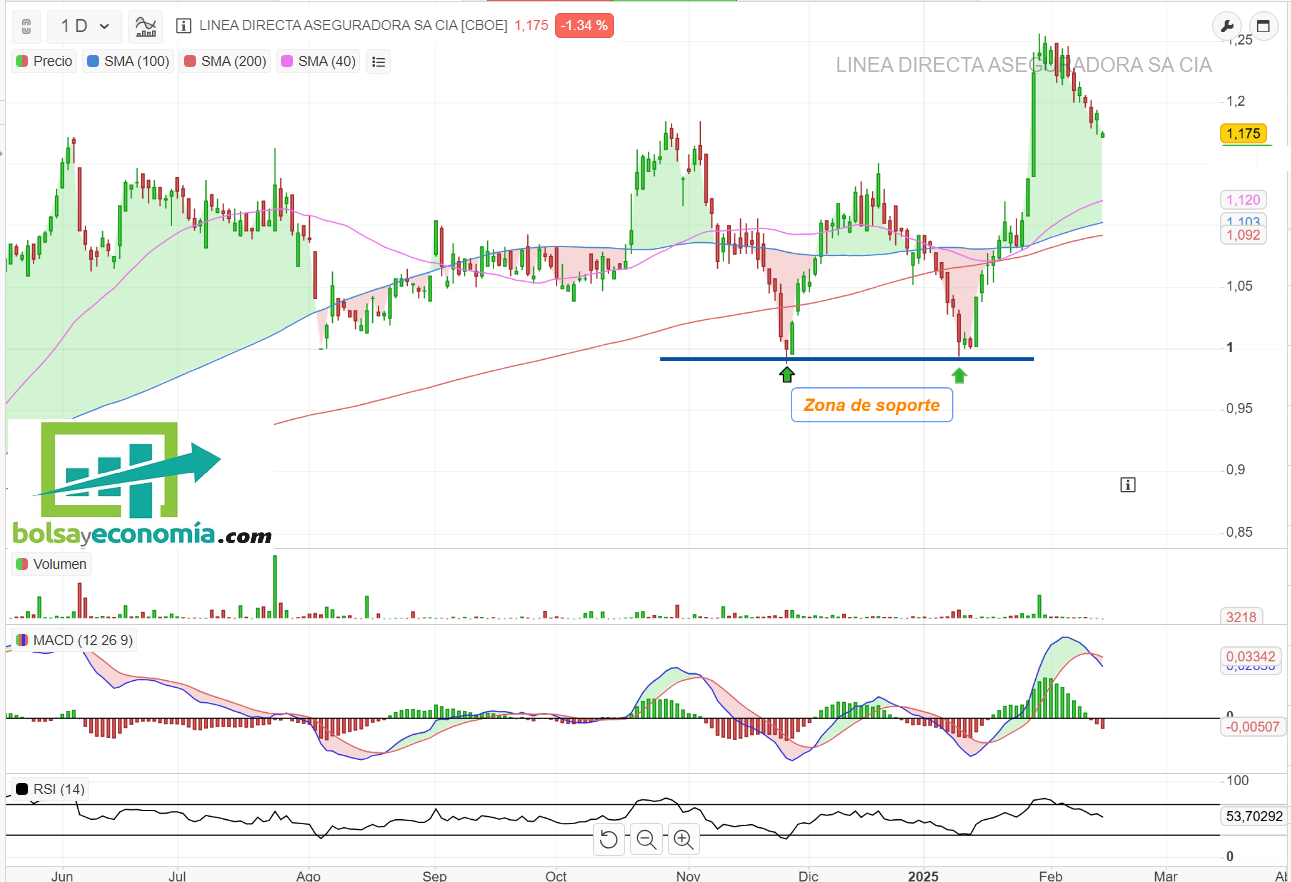Click the zoom in magnifier

(683, 840)
